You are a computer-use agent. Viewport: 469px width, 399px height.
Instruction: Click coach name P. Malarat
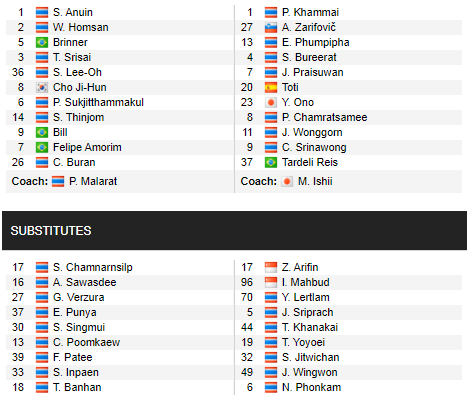coord(93,182)
